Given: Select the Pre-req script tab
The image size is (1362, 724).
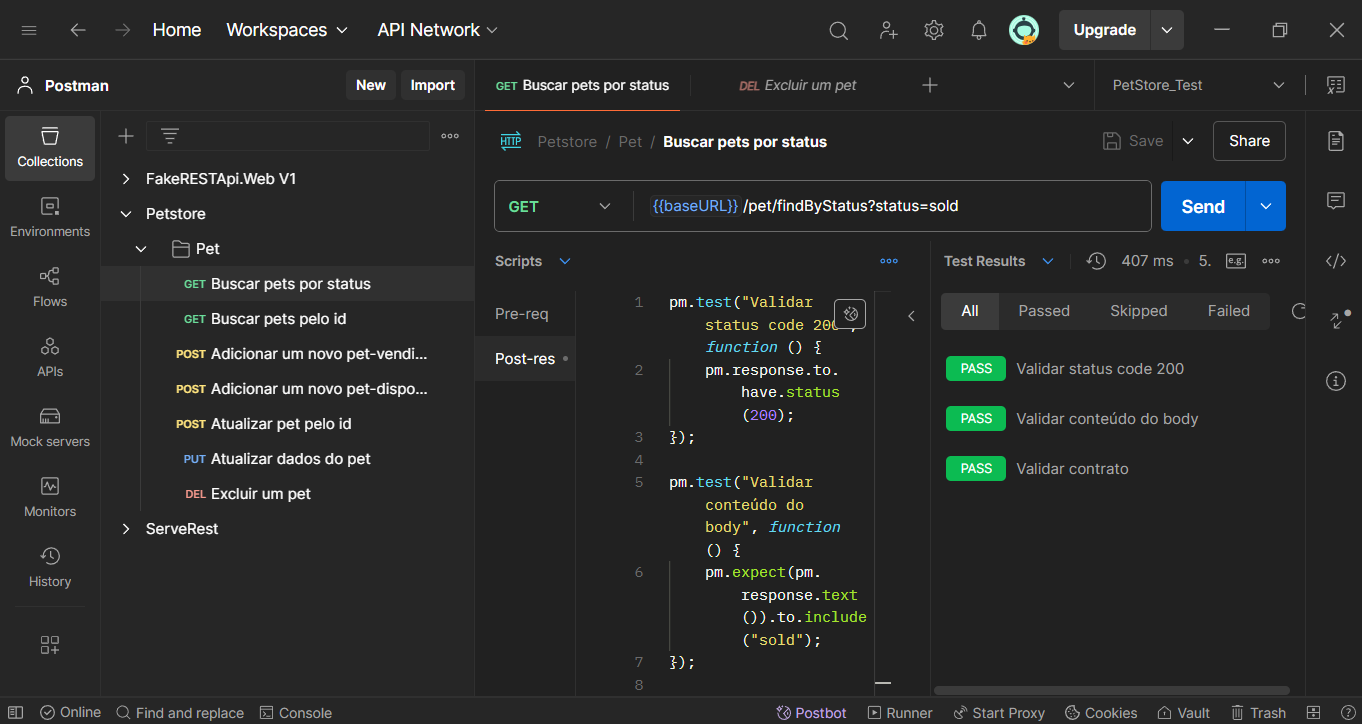Looking at the screenshot, I should click(x=522, y=314).
